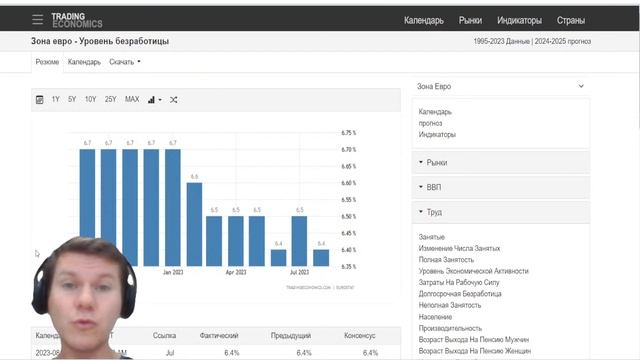Select the 5Y chart range
The image size is (640, 360).
coord(72,99)
